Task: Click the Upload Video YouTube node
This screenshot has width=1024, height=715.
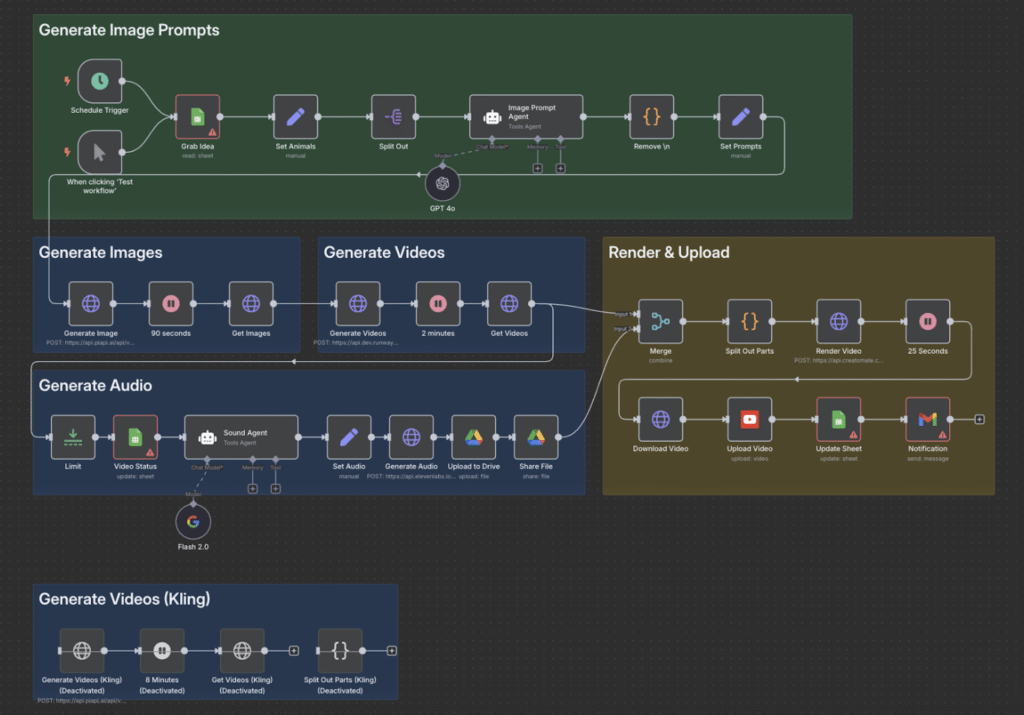Action: [749, 419]
